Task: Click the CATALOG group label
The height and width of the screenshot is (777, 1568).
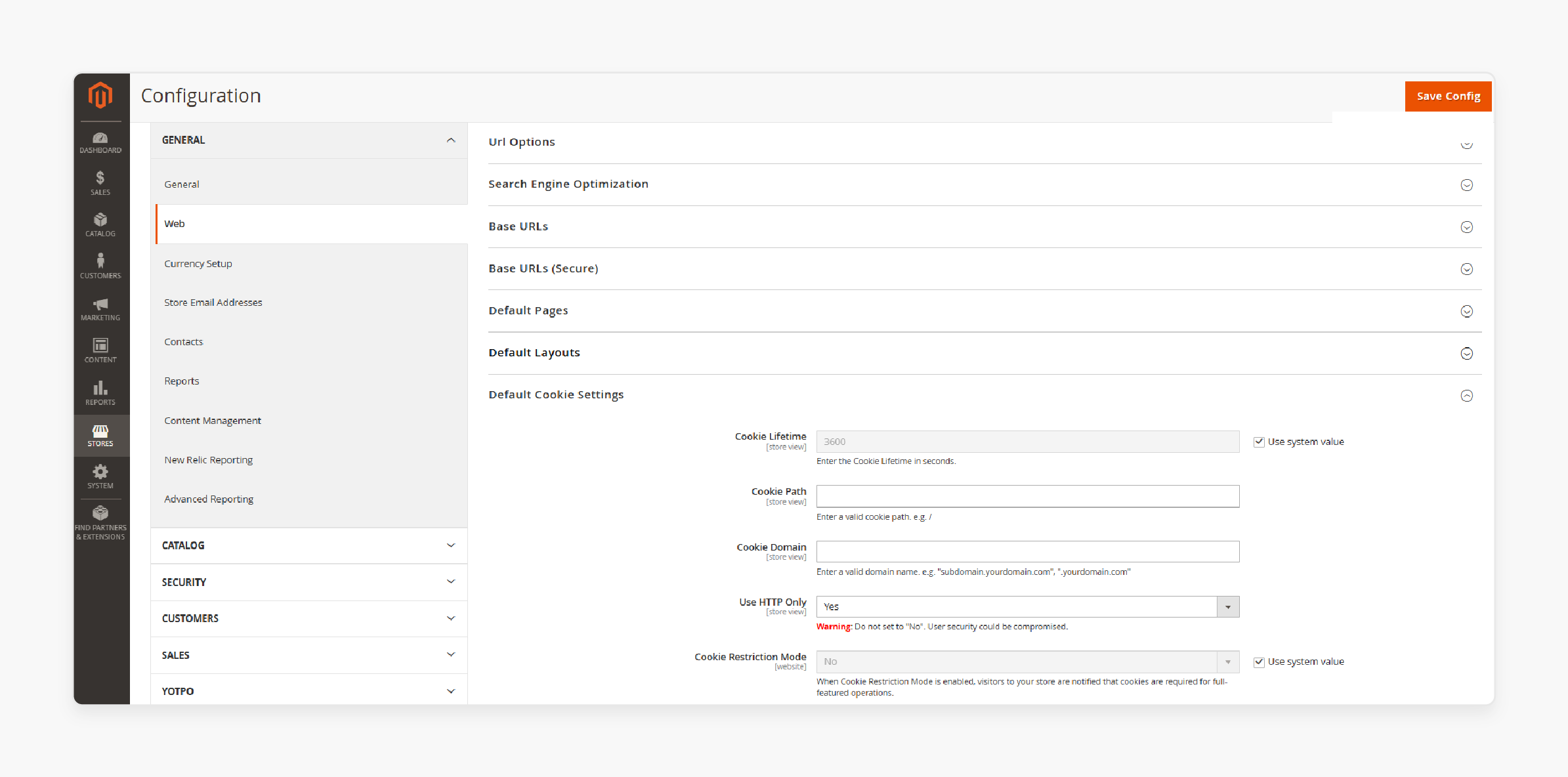Action: 183,545
